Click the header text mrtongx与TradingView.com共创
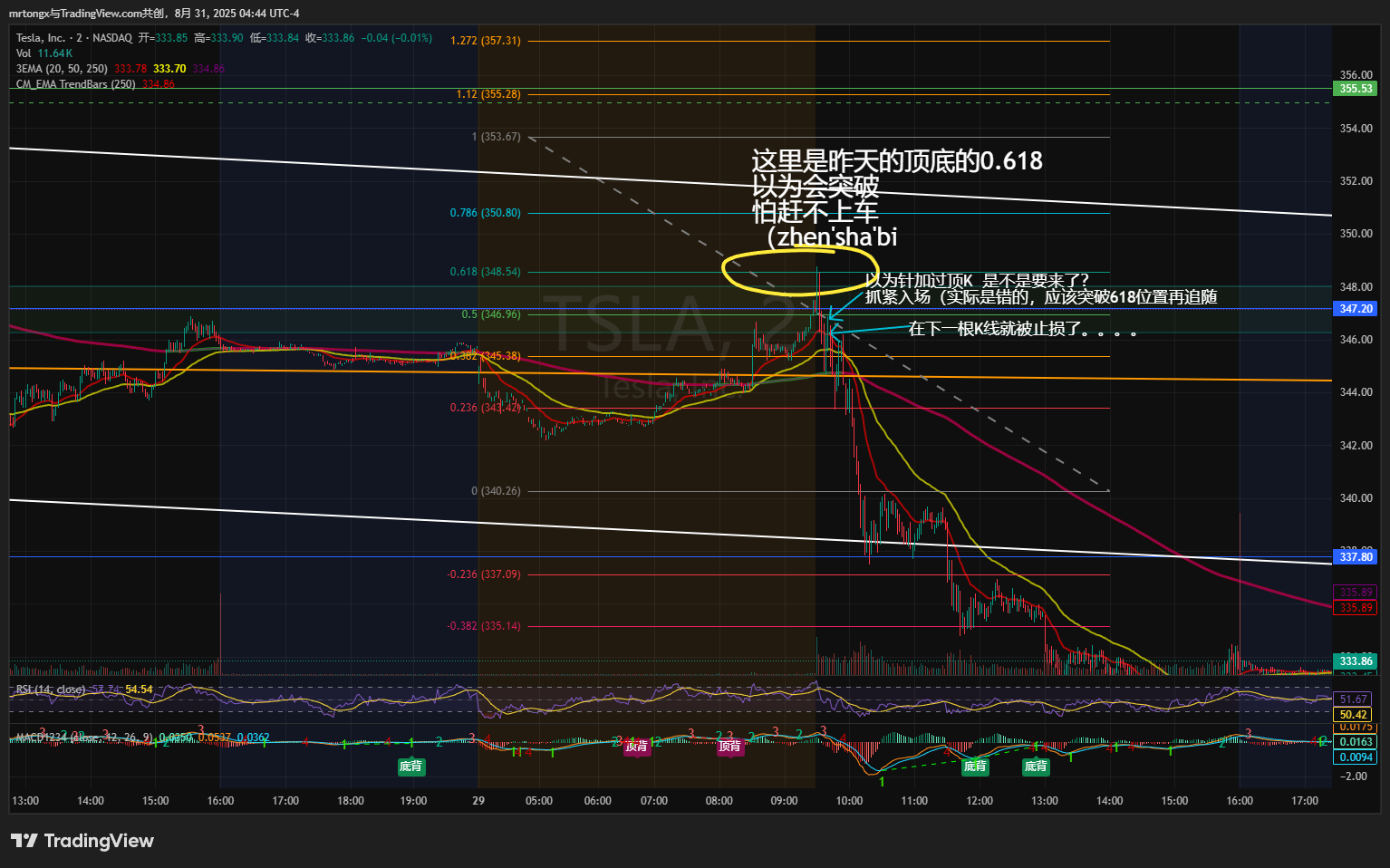1390x868 pixels. (87, 14)
